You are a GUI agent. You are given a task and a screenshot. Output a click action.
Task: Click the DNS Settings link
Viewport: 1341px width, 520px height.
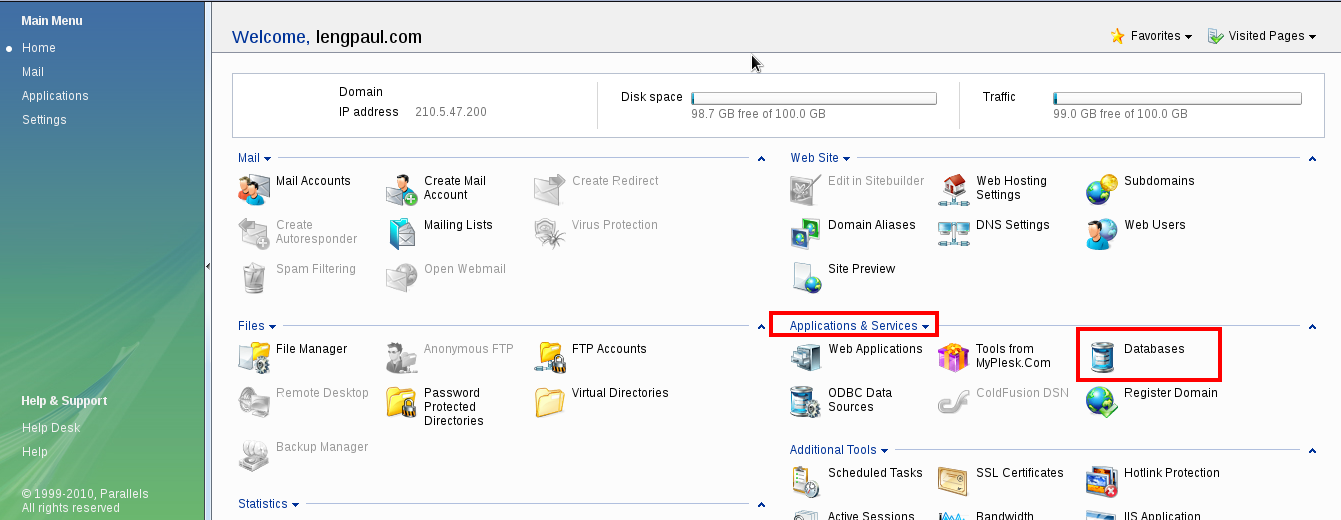[1012, 225]
